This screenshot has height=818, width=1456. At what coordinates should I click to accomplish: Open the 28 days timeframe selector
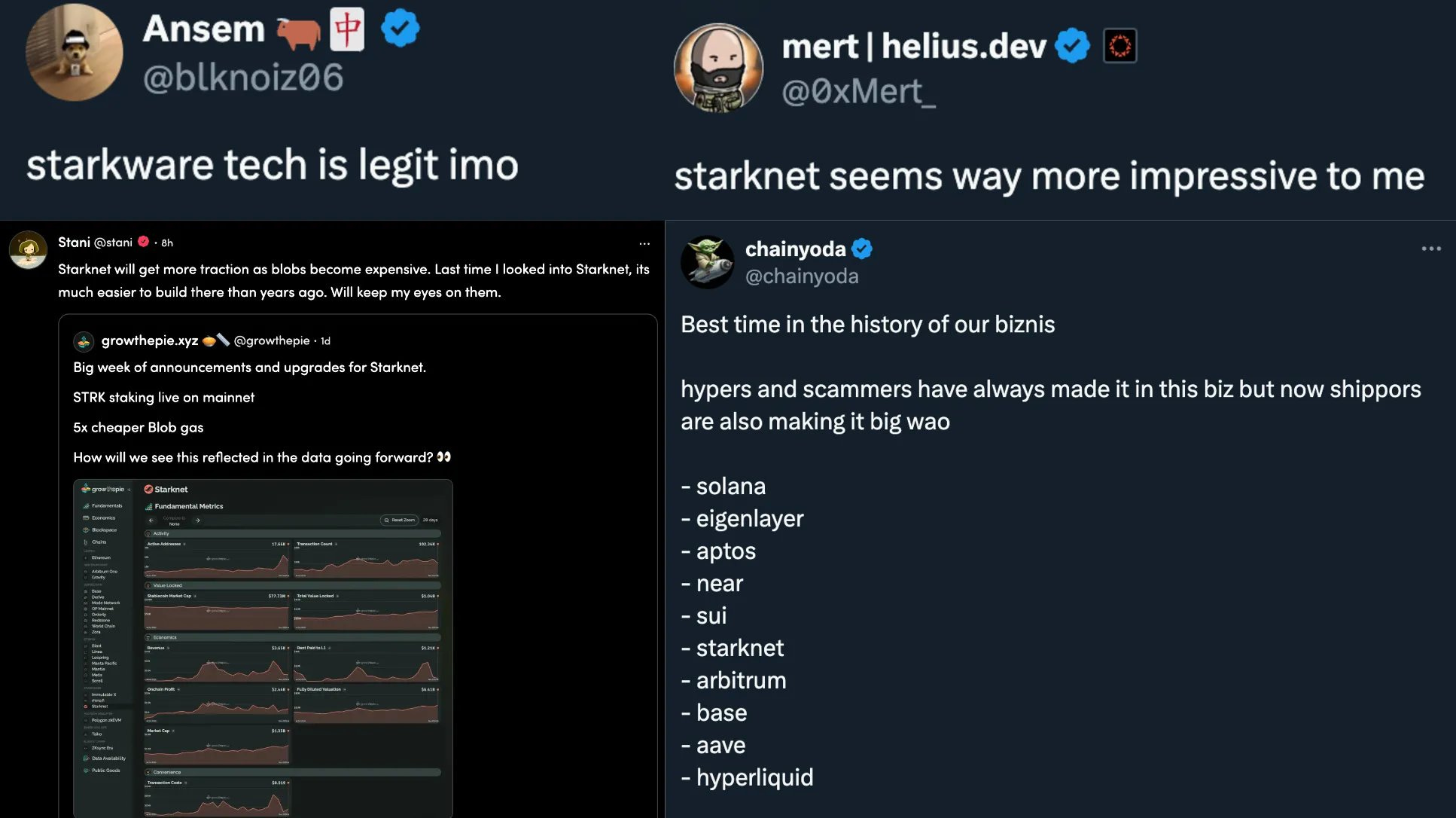coord(430,520)
